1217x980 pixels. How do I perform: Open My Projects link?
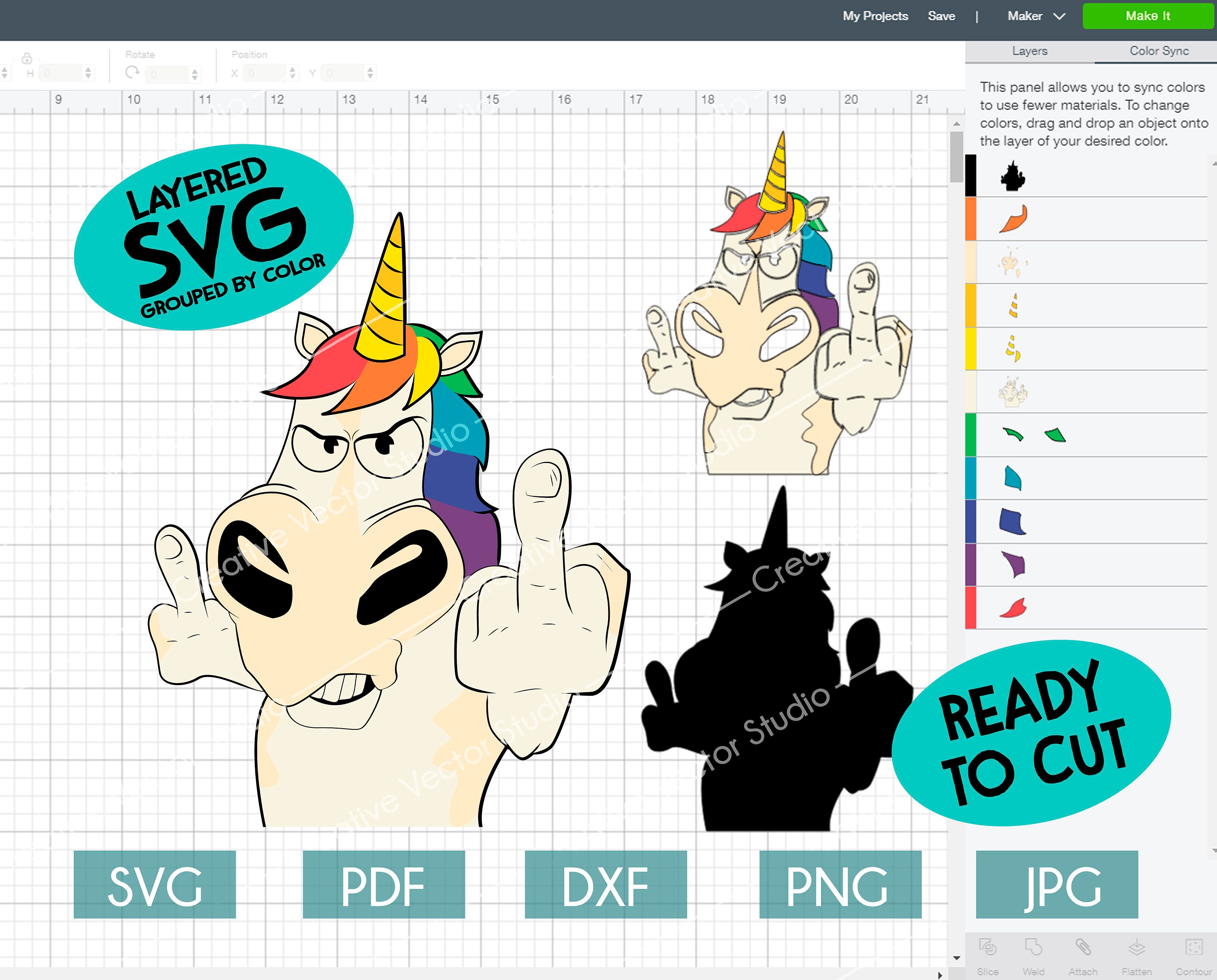click(x=875, y=16)
